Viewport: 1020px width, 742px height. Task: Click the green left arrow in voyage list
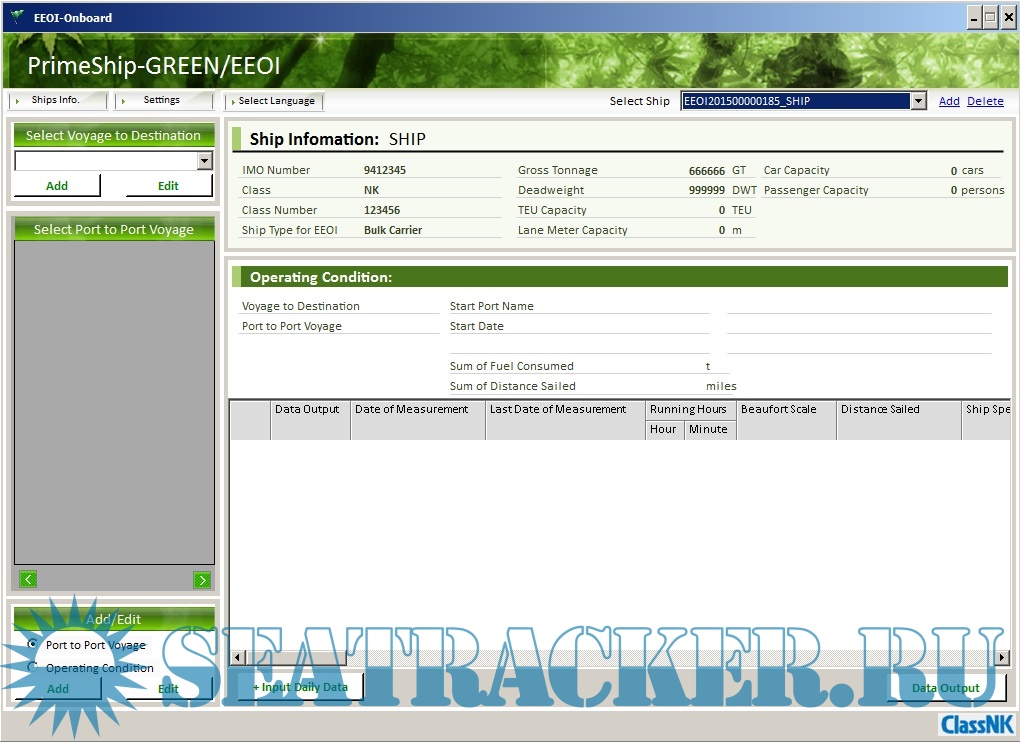click(28, 579)
